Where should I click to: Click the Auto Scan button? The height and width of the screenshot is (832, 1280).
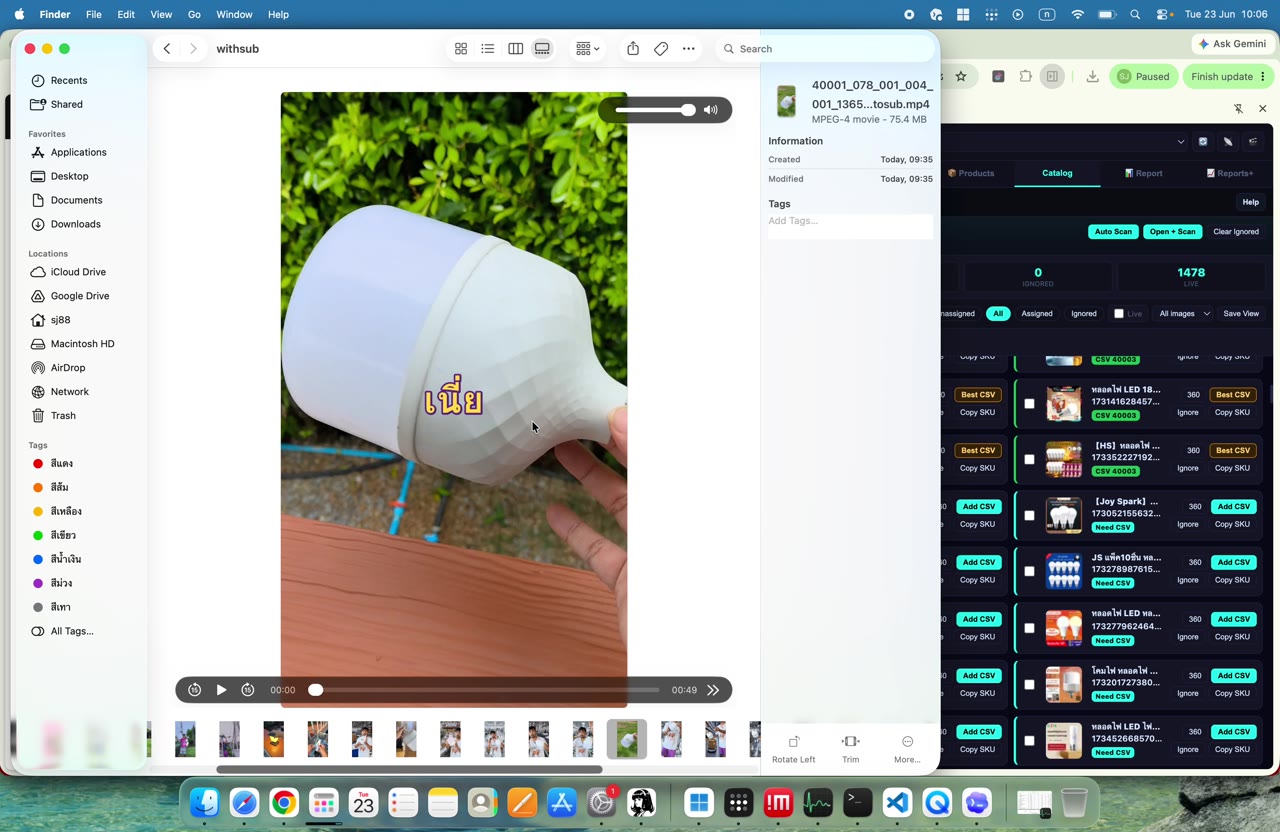click(1113, 232)
